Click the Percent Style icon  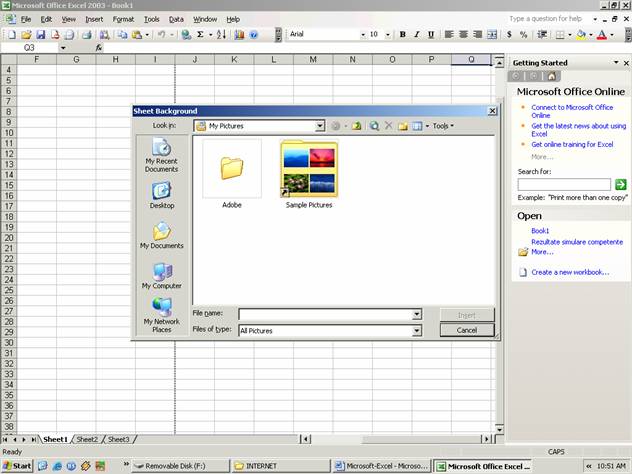pyautogui.click(x=524, y=35)
